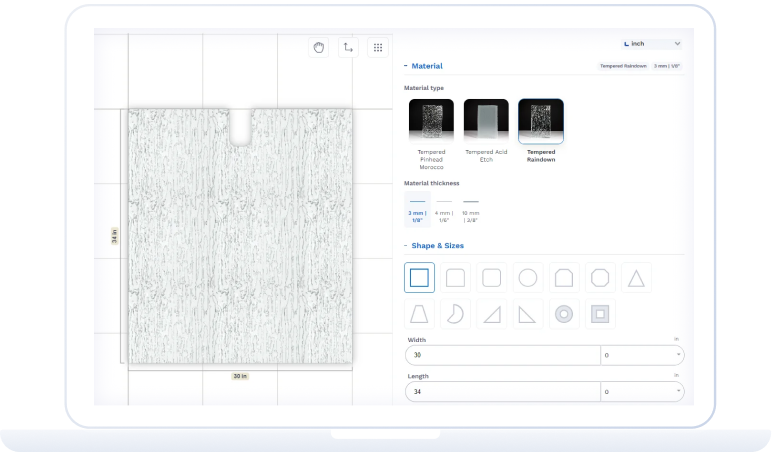Screen dimensions: 772x452
Task: Choose the ring shape icon
Action: pyautogui.click(x=564, y=314)
